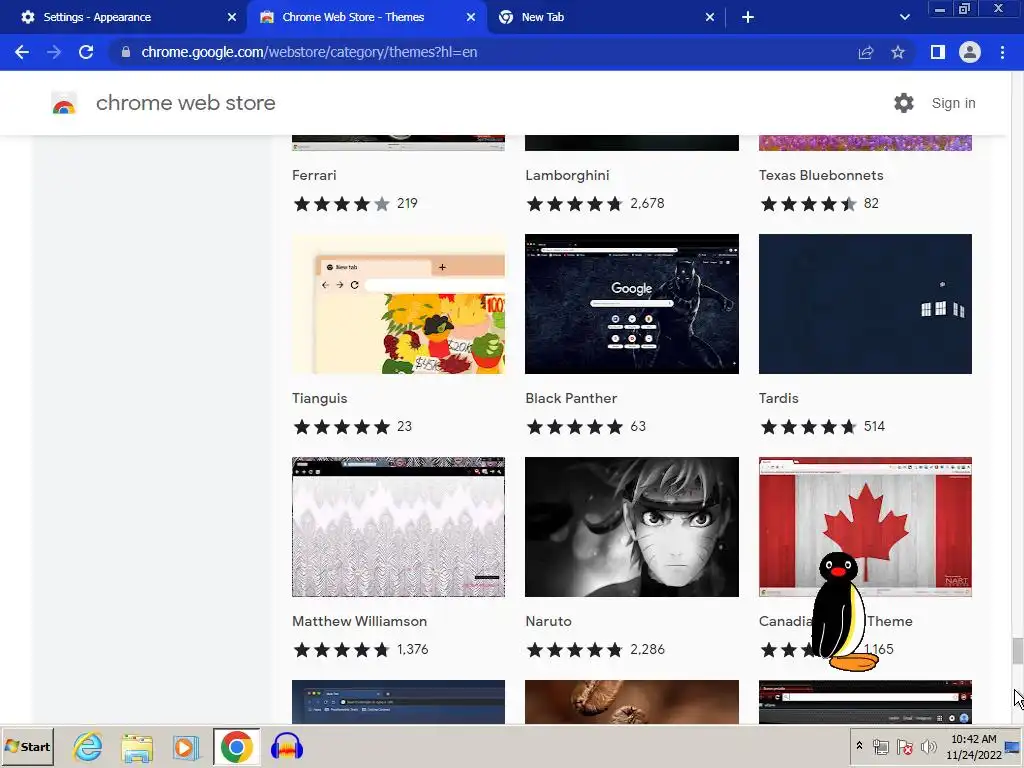Click the Tardis rating count 514
The width and height of the screenshot is (1024, 768).
(x=874, y=426)
